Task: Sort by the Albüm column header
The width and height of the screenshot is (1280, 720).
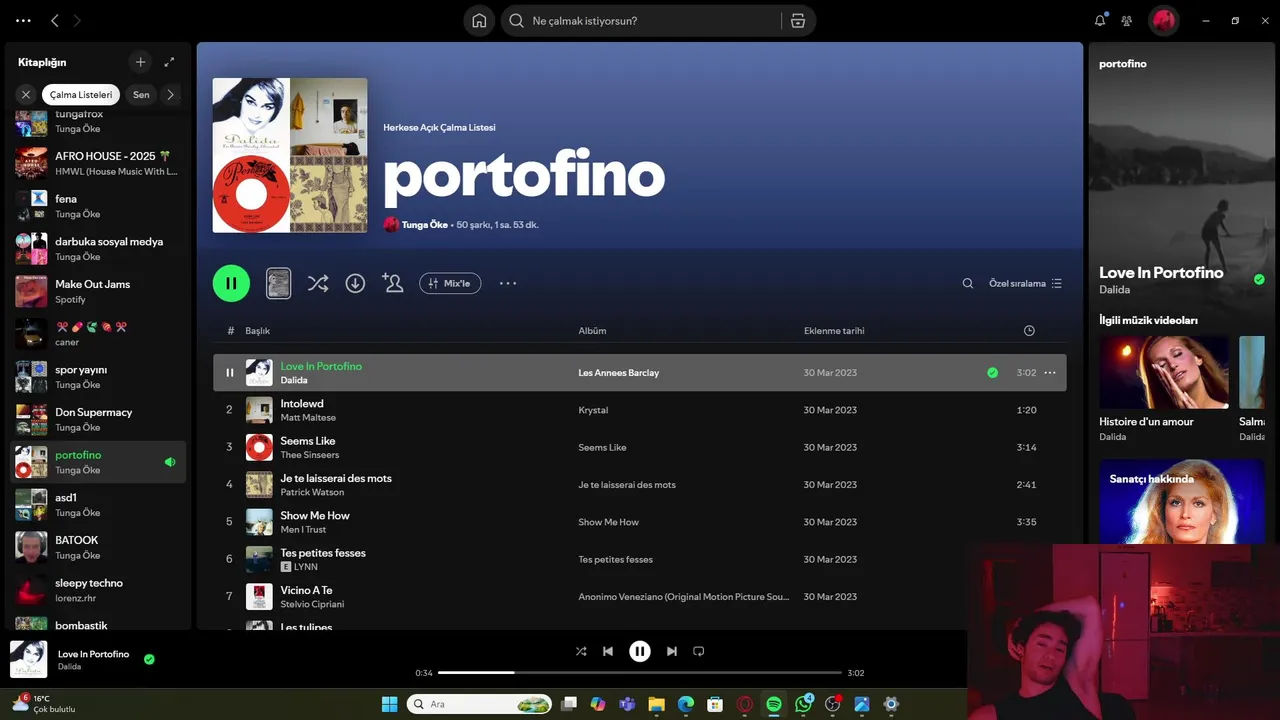Action: click(x=592, y=331)
